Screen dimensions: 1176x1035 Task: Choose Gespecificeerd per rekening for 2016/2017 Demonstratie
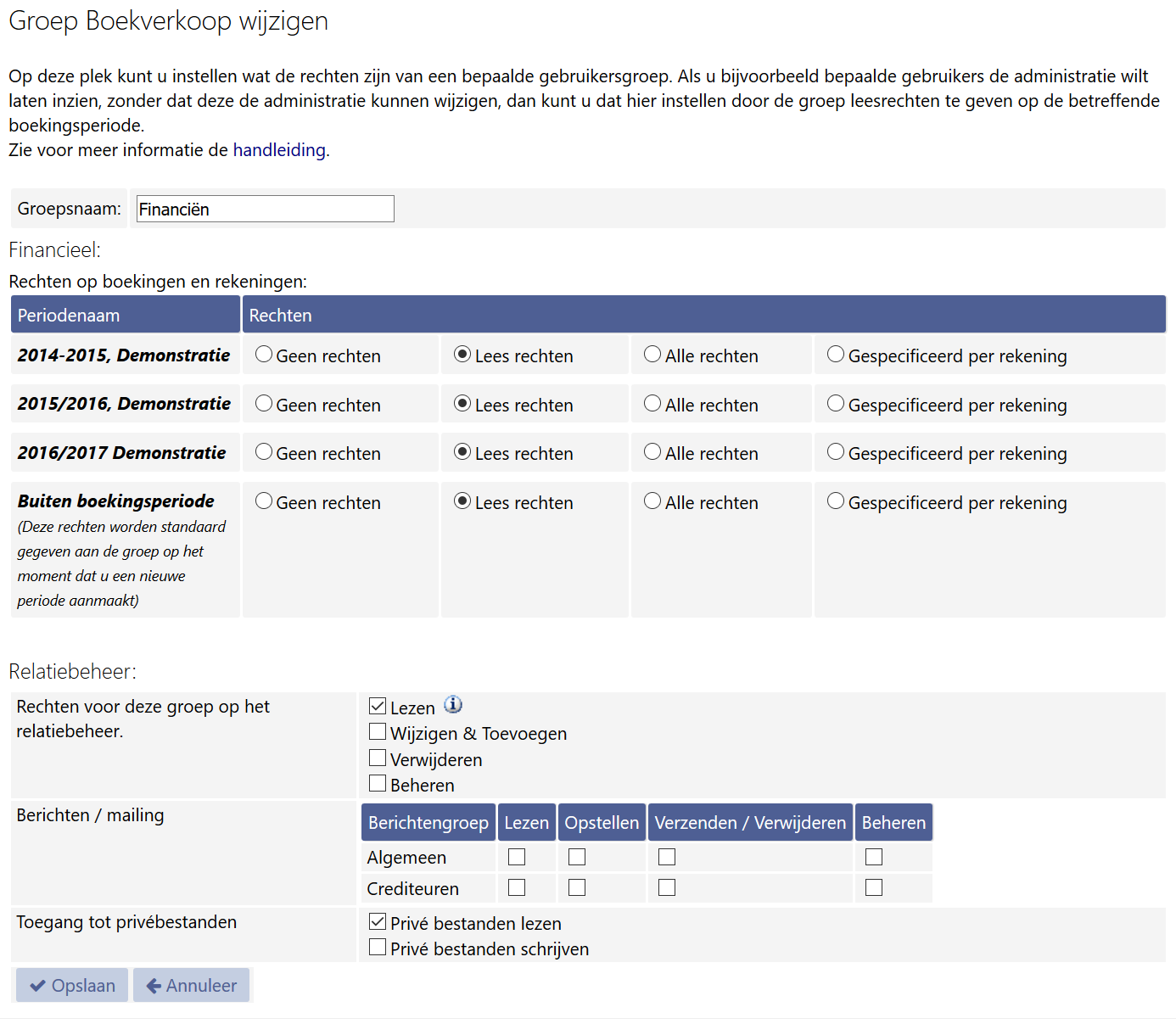(x=836, y=452)
